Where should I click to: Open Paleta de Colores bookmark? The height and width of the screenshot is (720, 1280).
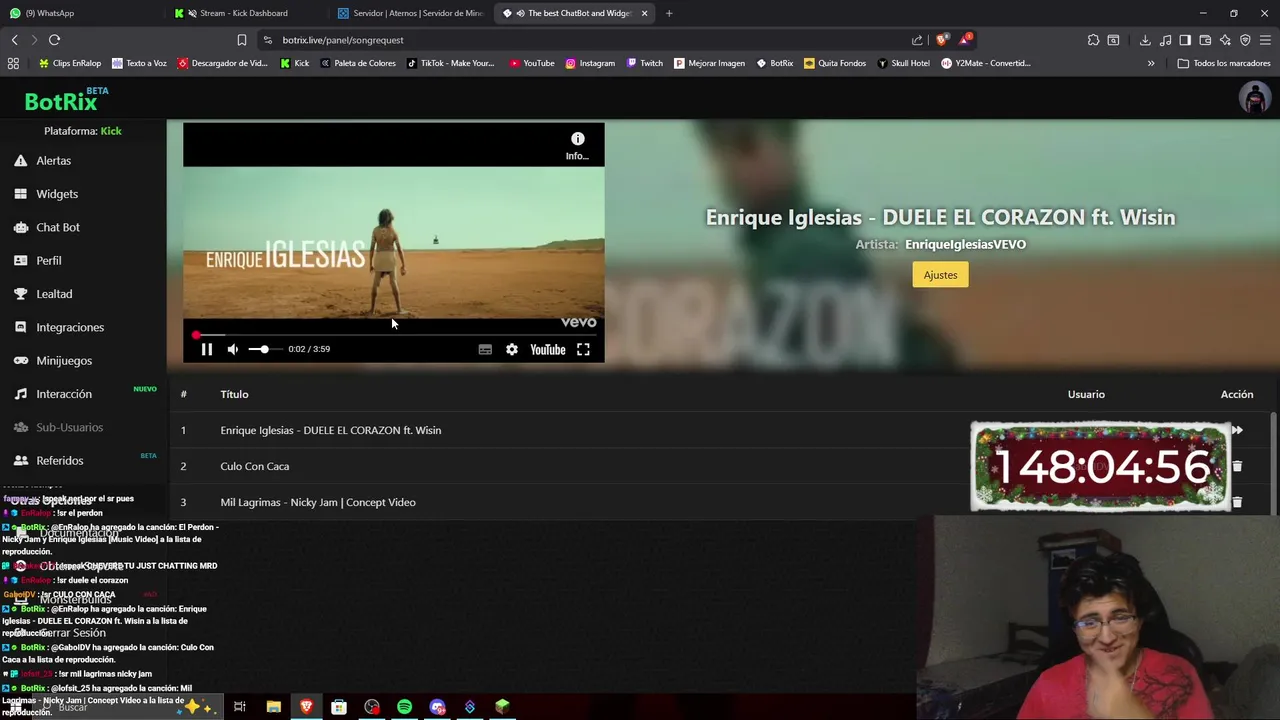tap(357, 63)
